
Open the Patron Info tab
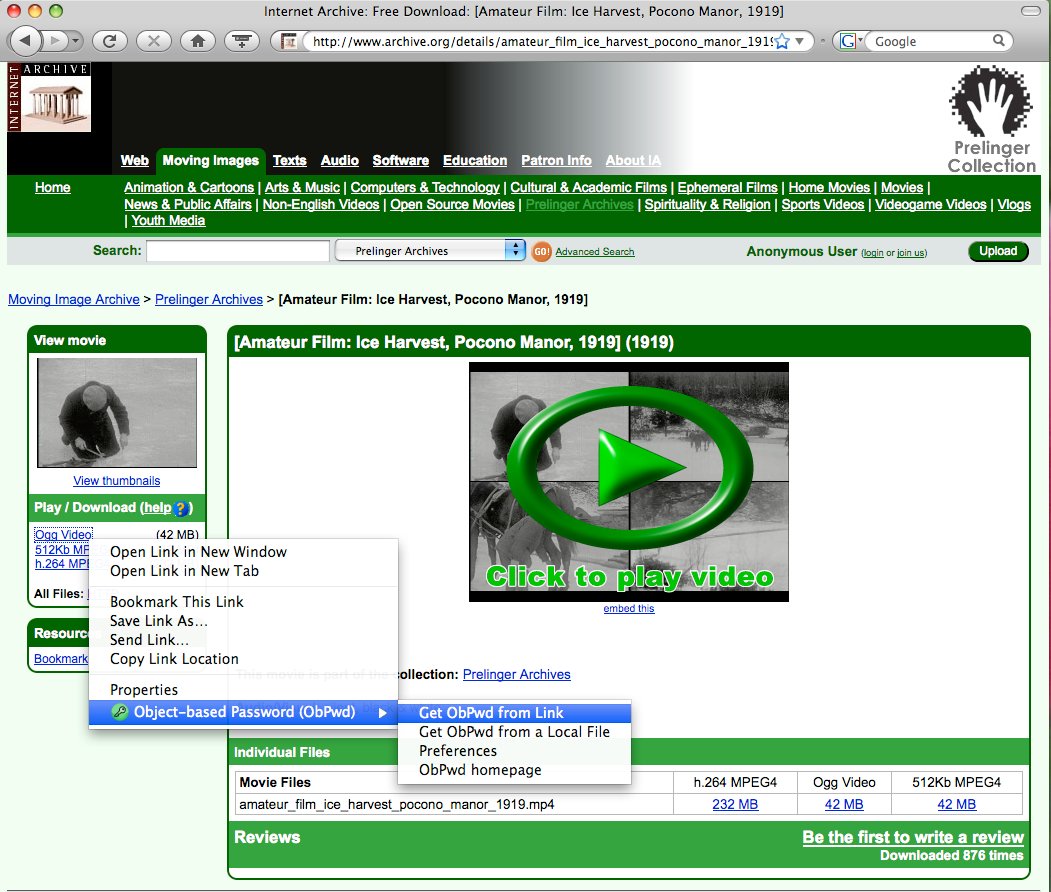[556, 160]
